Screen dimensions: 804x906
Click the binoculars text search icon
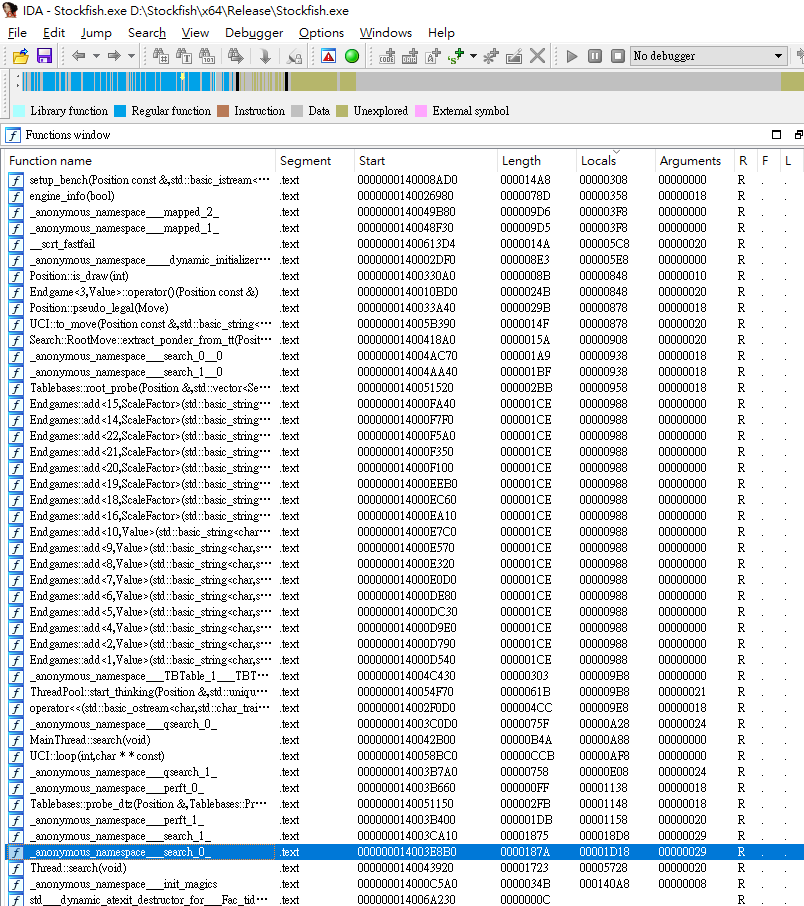point(184,56)
